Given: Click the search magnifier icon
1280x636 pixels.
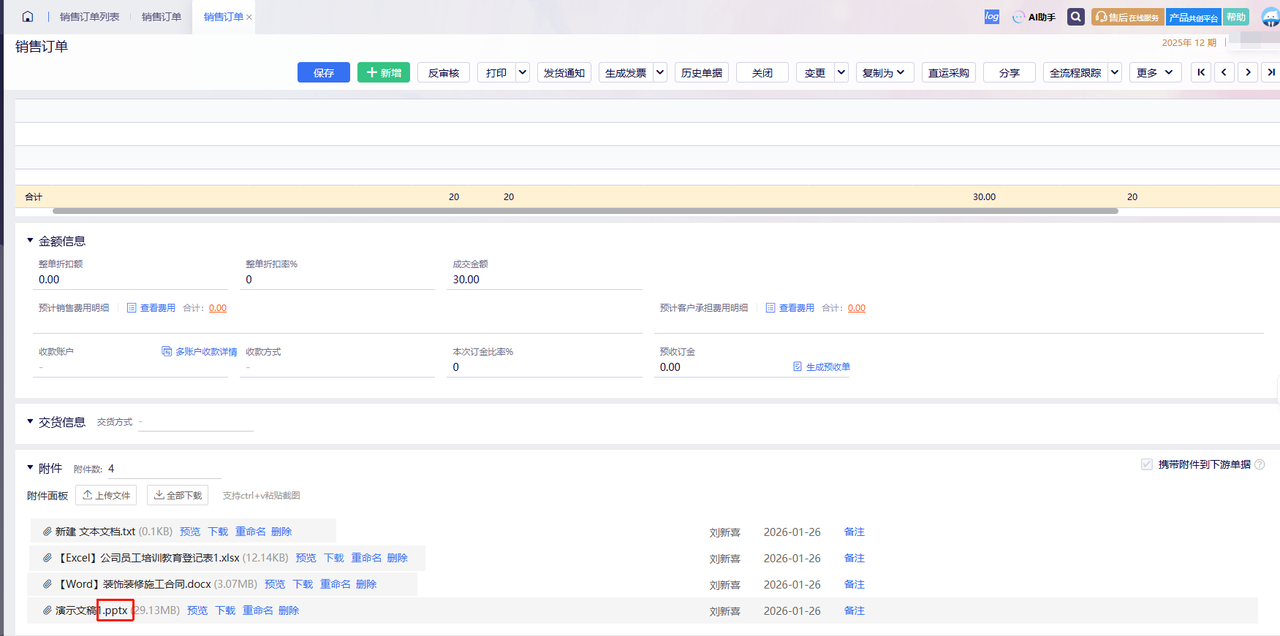Looking at the screenshot, I should click(x=1076, y=17).
